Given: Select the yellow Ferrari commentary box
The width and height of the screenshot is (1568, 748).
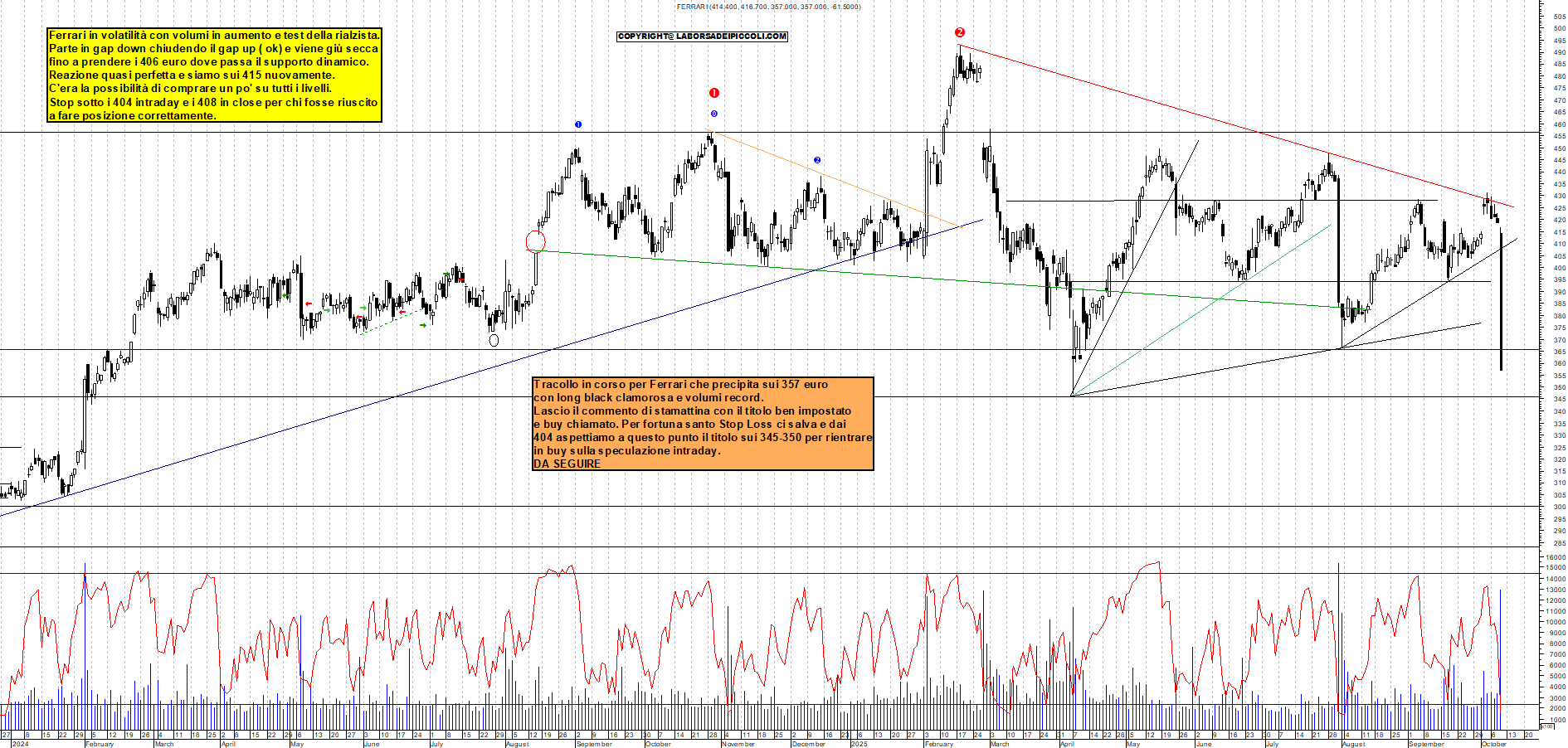Looking at the screenshot, I should point(214,75).
